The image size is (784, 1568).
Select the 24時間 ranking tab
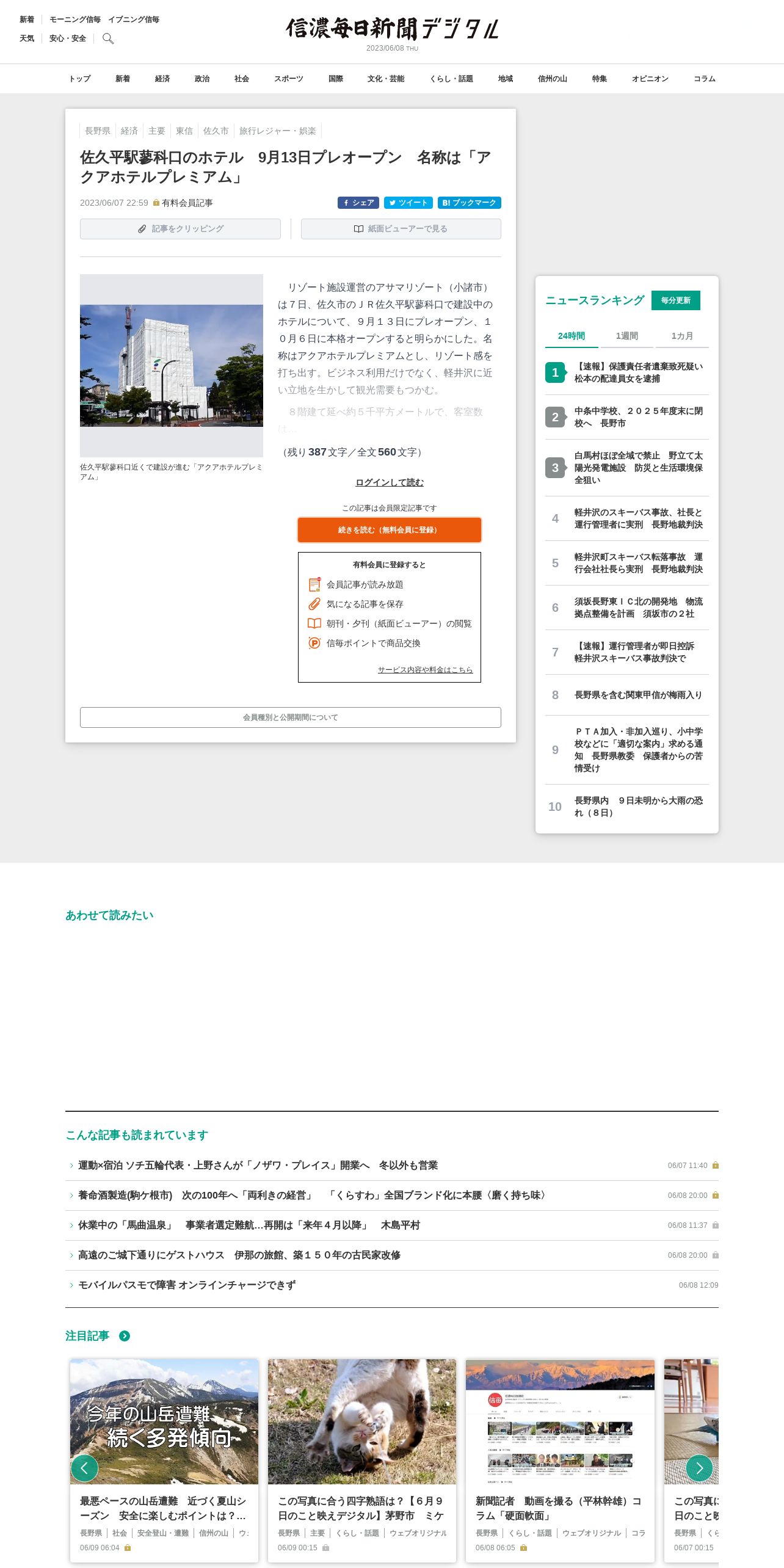click(572, 336)
